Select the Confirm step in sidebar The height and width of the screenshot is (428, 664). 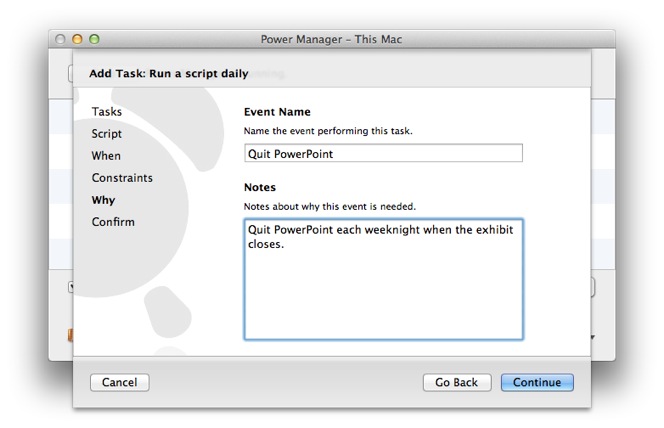(113, 222)
